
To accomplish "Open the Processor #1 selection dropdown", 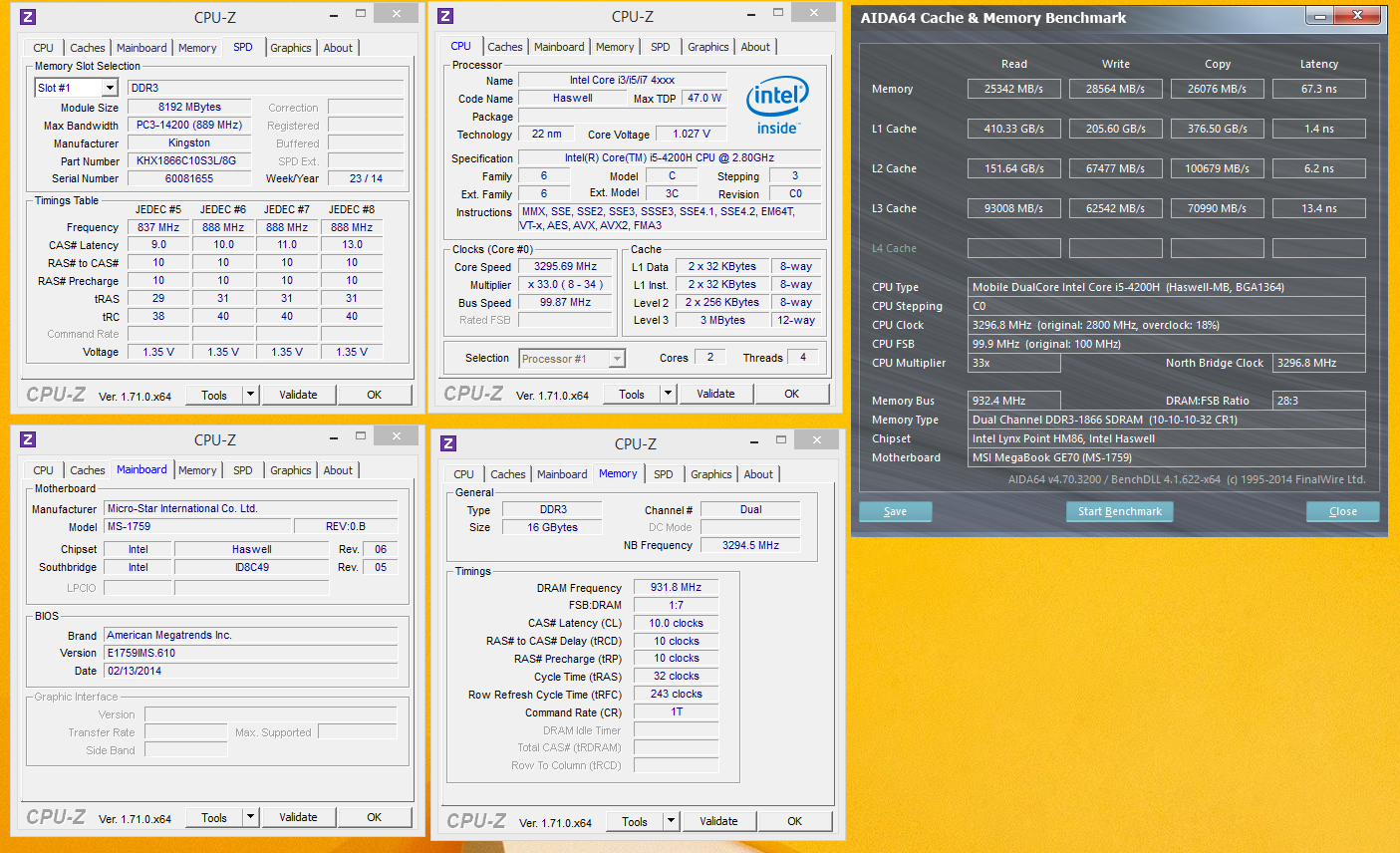I will click(616, 359).
